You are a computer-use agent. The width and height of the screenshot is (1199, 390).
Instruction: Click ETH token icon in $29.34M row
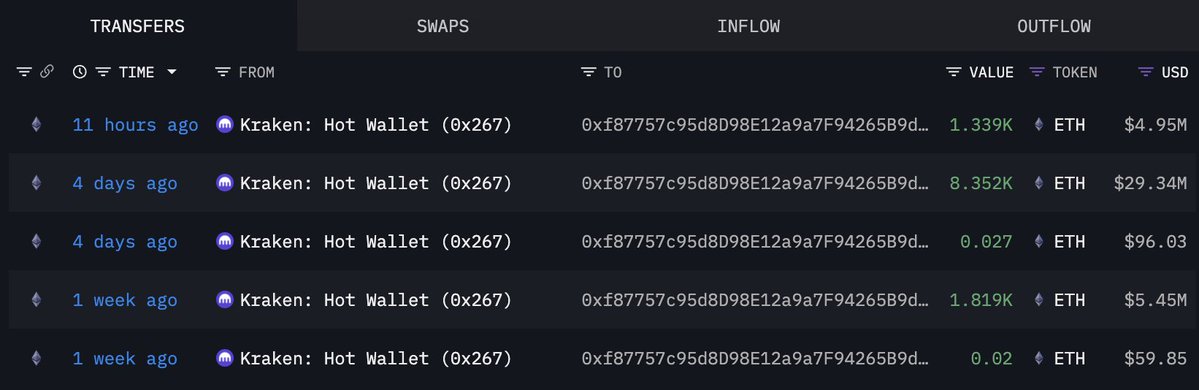point(1038,183)
